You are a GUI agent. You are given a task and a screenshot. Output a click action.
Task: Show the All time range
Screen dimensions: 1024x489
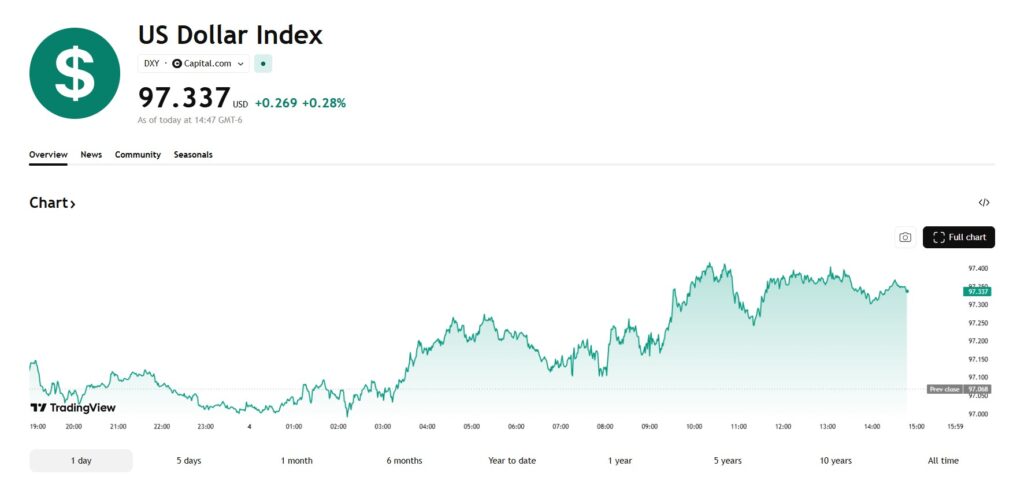click(943, 461)
